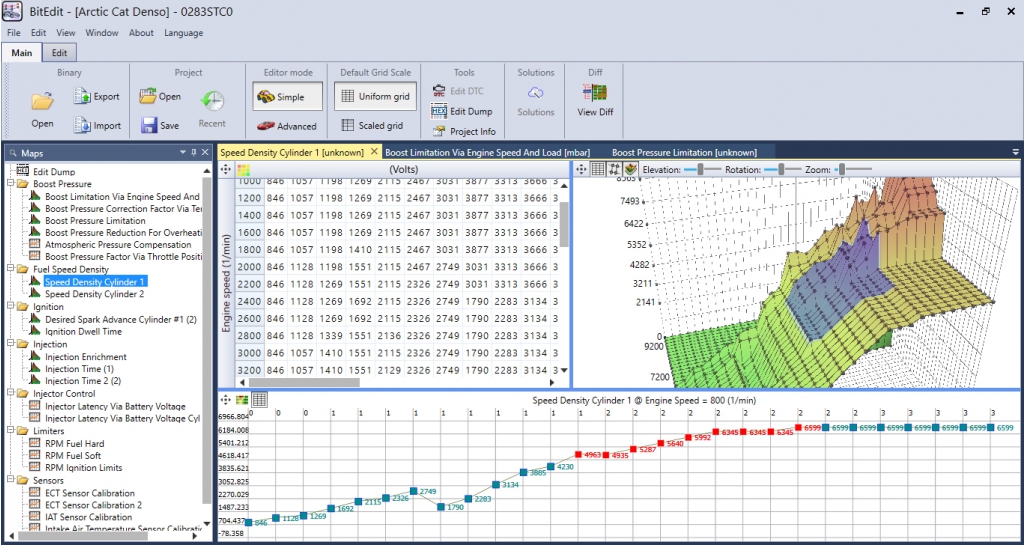1024x545 pixels.
Task: Adjust the Elevation slider
Action: point(701,170)
